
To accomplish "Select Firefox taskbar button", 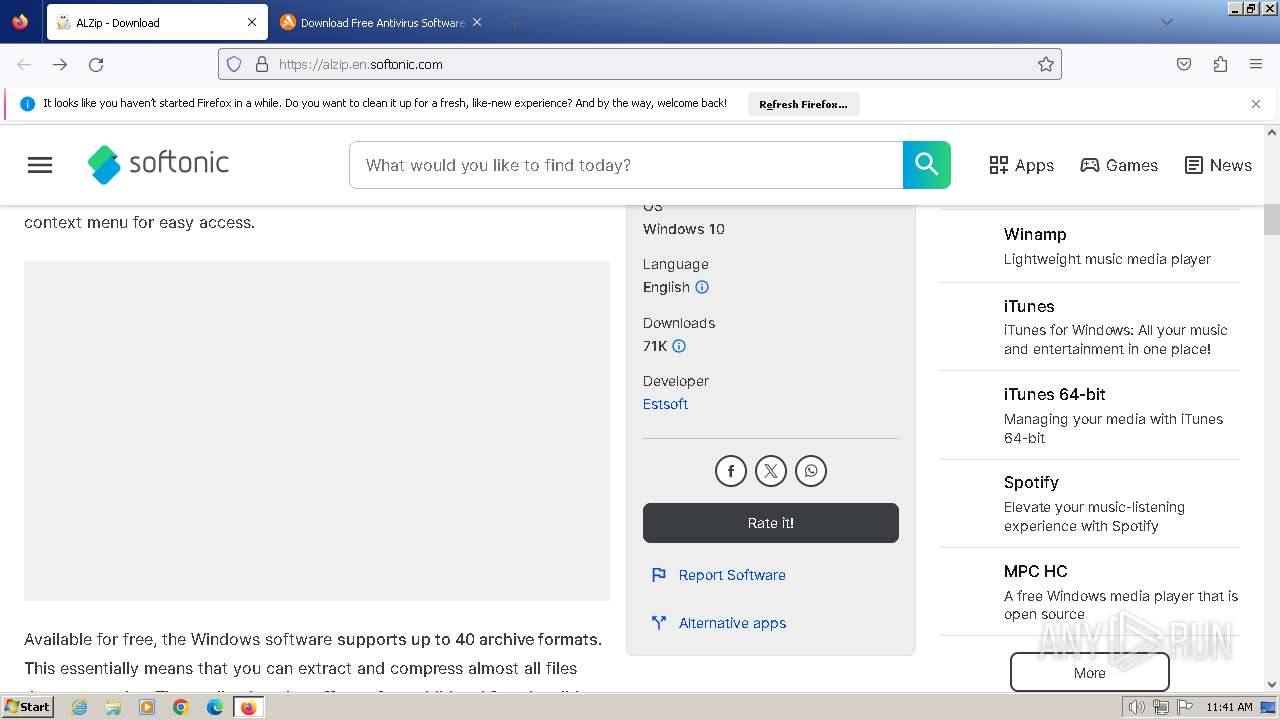I will pos(248,707).
